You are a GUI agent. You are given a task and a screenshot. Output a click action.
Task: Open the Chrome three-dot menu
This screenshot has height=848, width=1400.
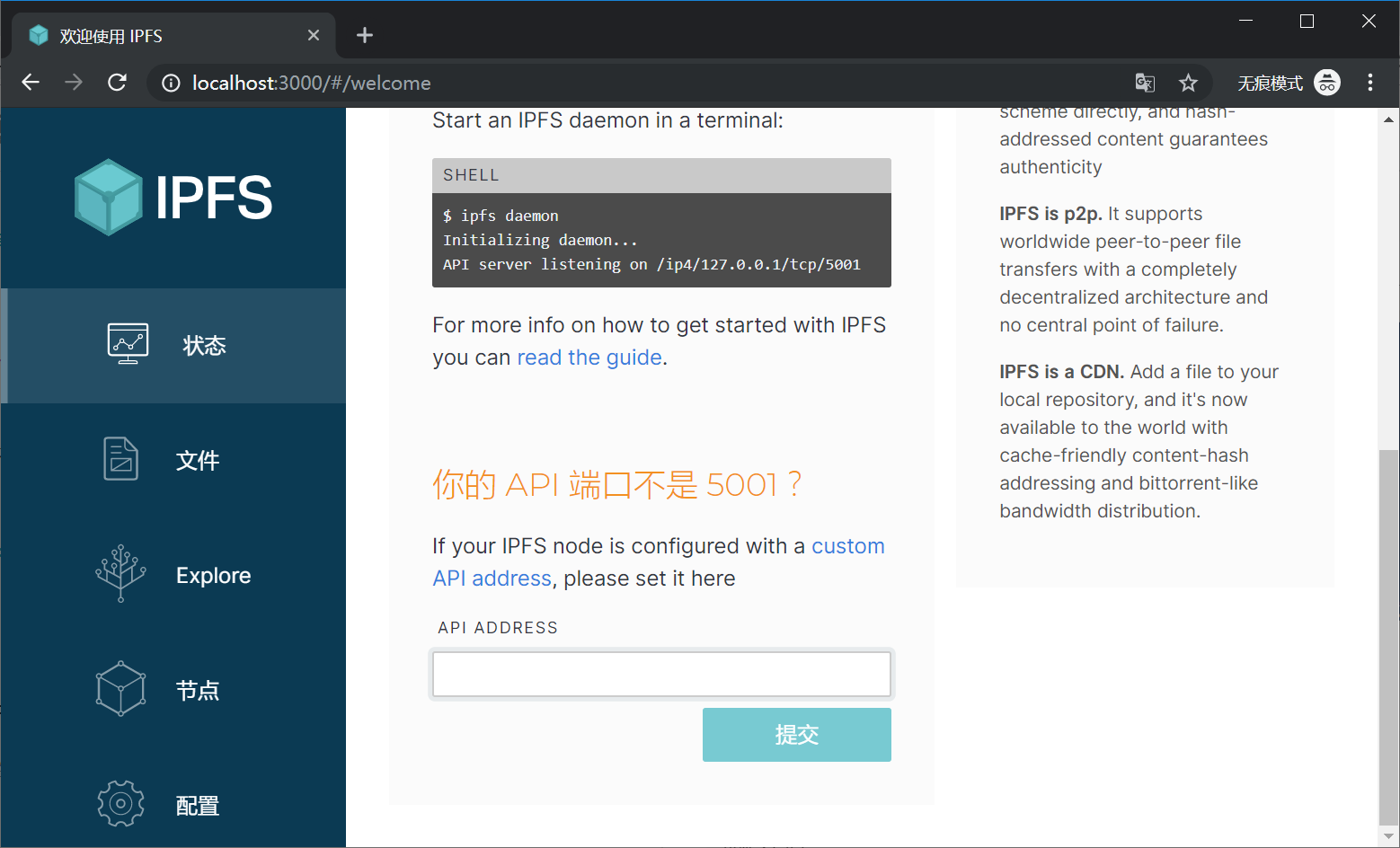pos(1369,83)
